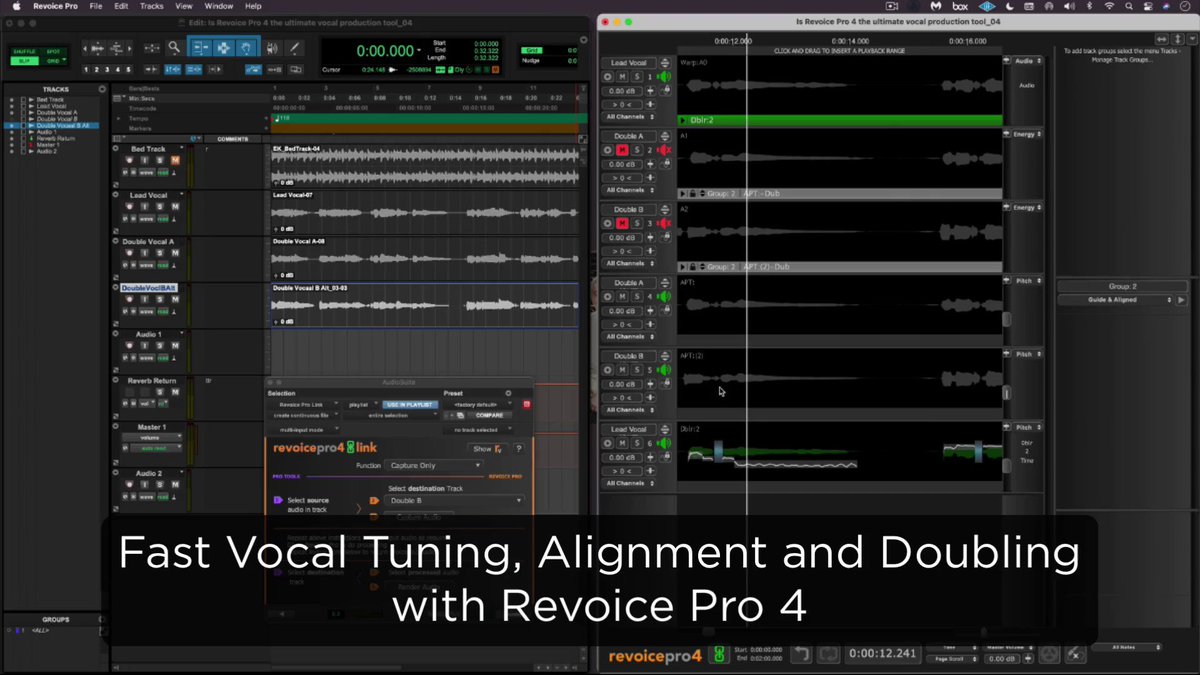
Task: Click the SPOT edit mode button
Action: pos(51,50)
